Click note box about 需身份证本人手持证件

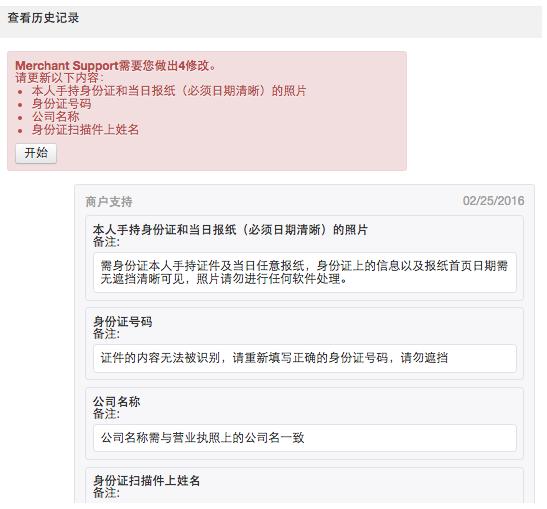click(x=305, y=272)
